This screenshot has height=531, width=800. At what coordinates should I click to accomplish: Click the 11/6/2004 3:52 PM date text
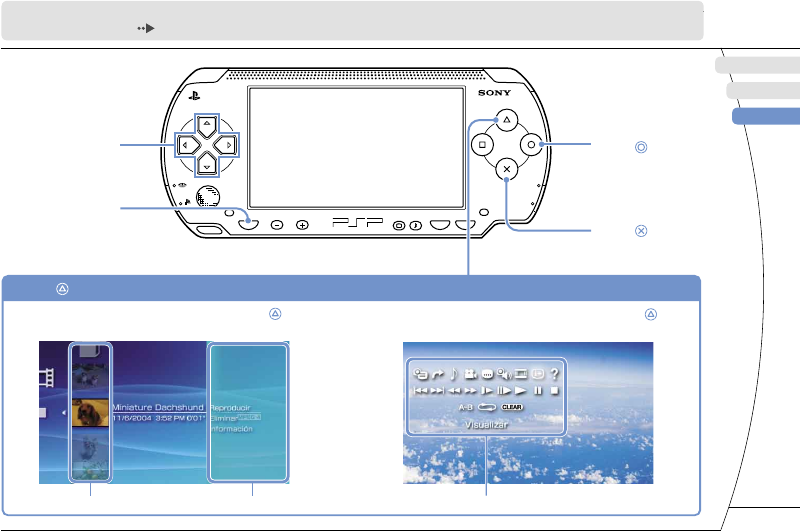tap(158, 418)
